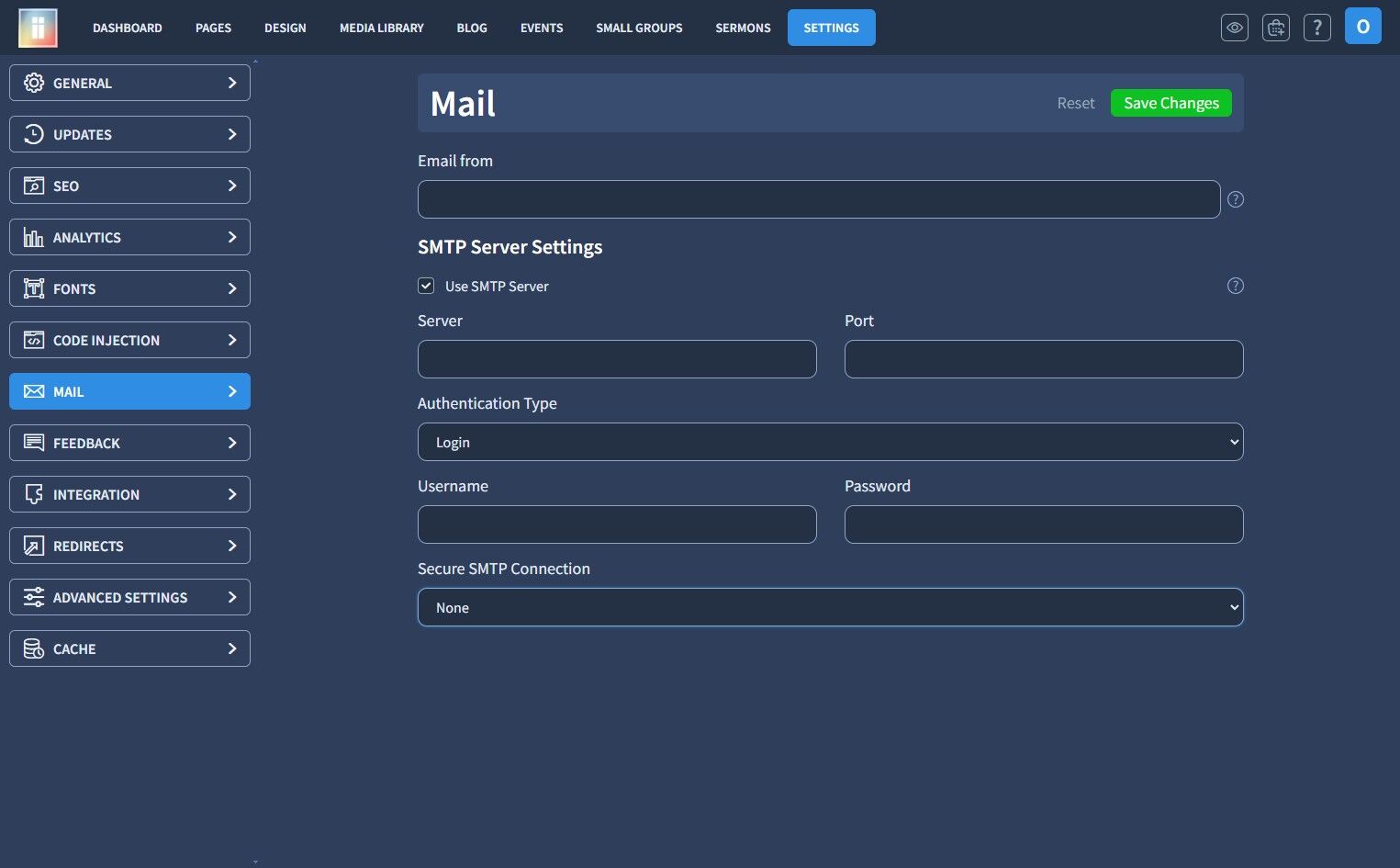Click the site logo icon

coord(38,28)
